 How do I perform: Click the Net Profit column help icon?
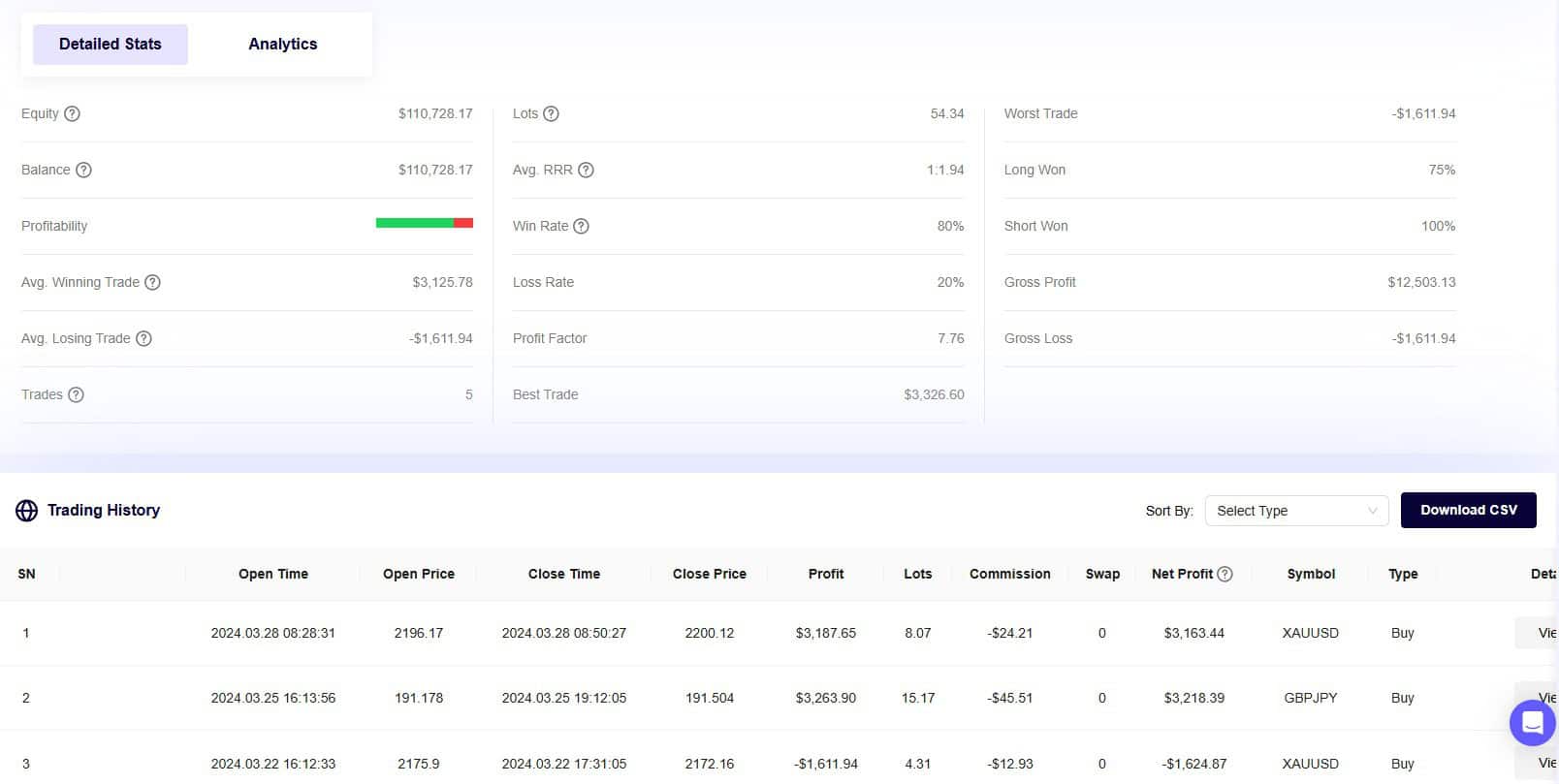(x=1225, y=574)
